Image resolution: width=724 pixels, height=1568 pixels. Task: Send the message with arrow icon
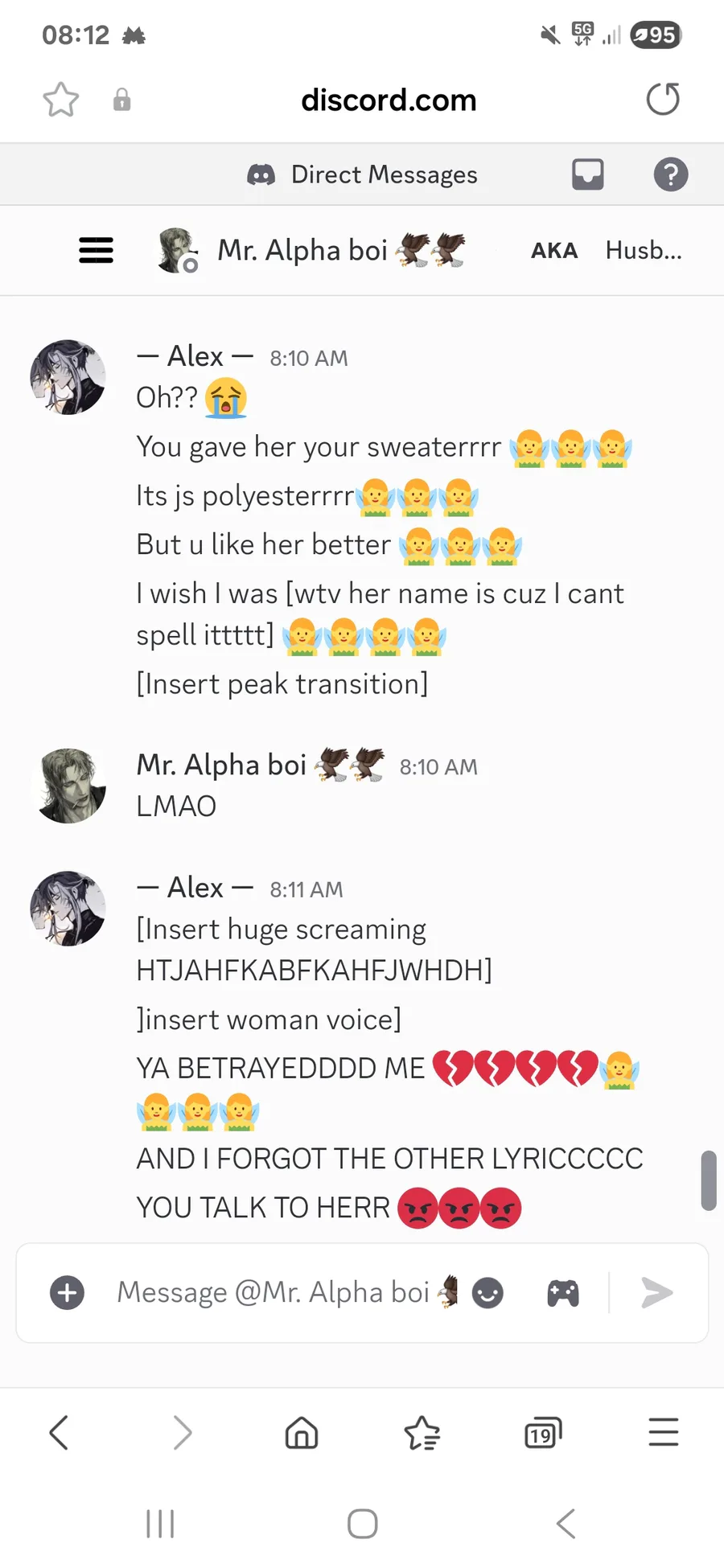click(x=656, y=1293)
